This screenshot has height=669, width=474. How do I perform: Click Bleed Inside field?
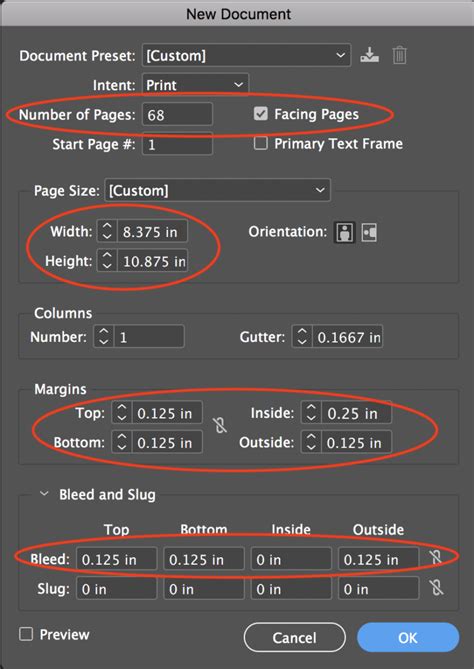(x=291, y=559)
